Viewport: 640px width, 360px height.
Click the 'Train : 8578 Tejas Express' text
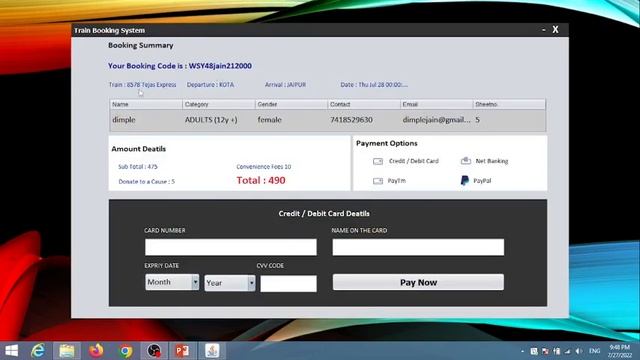(142, 85)
